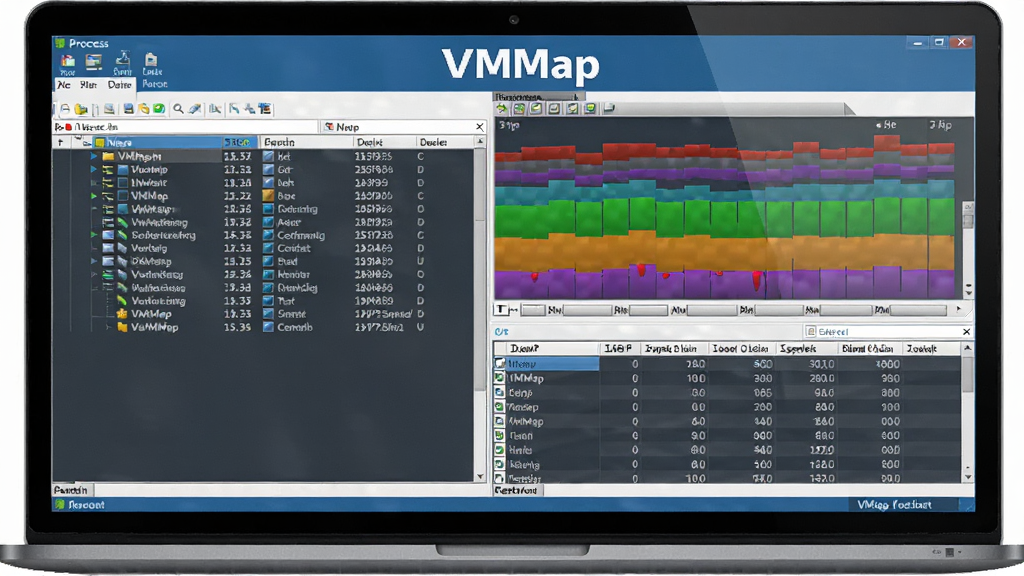Toggle checkbox of the row showing 065
This screenshot has width=1024, height=576.
pos(500,392)
